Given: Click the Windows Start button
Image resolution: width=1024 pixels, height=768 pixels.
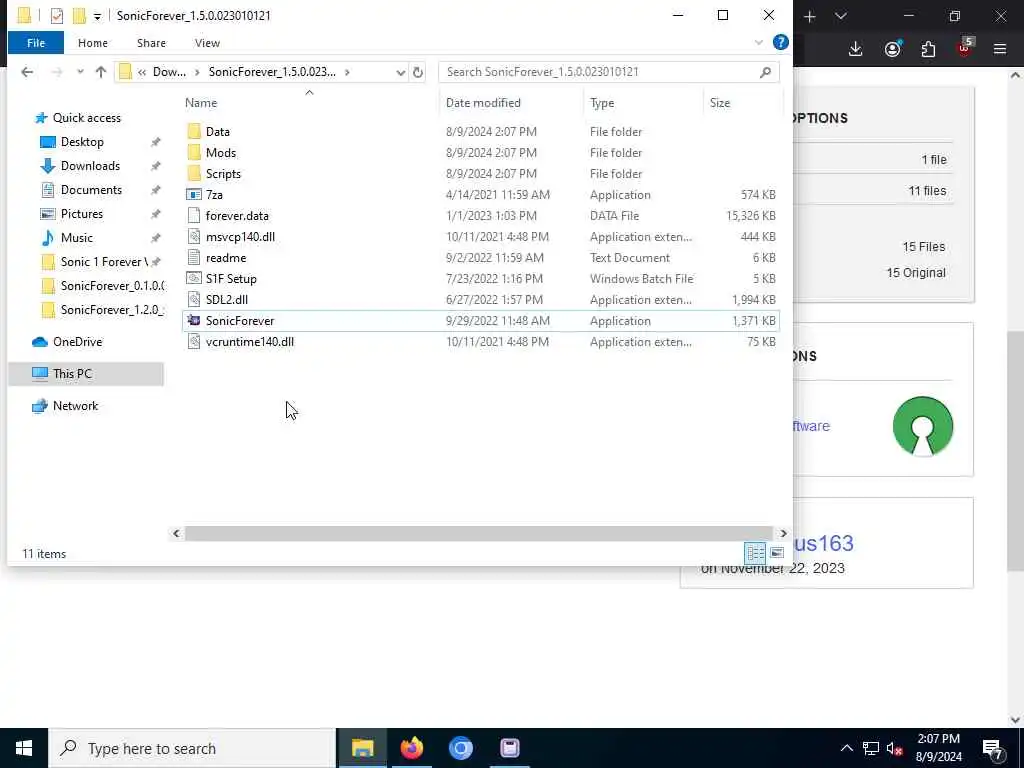Looking at the screenshot, I should [x=24, y=748].
